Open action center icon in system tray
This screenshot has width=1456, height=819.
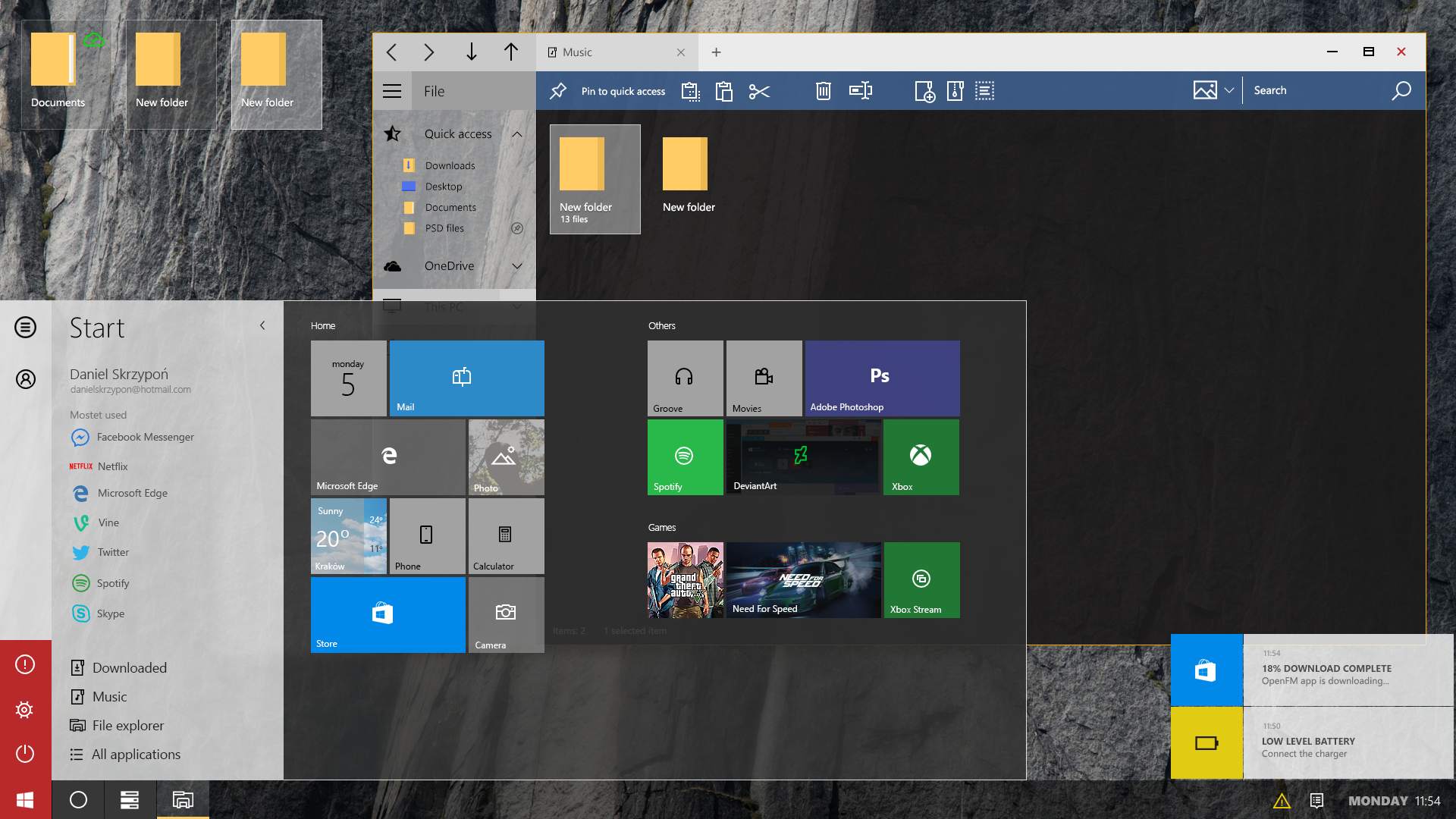click(x=1317, y=801)
